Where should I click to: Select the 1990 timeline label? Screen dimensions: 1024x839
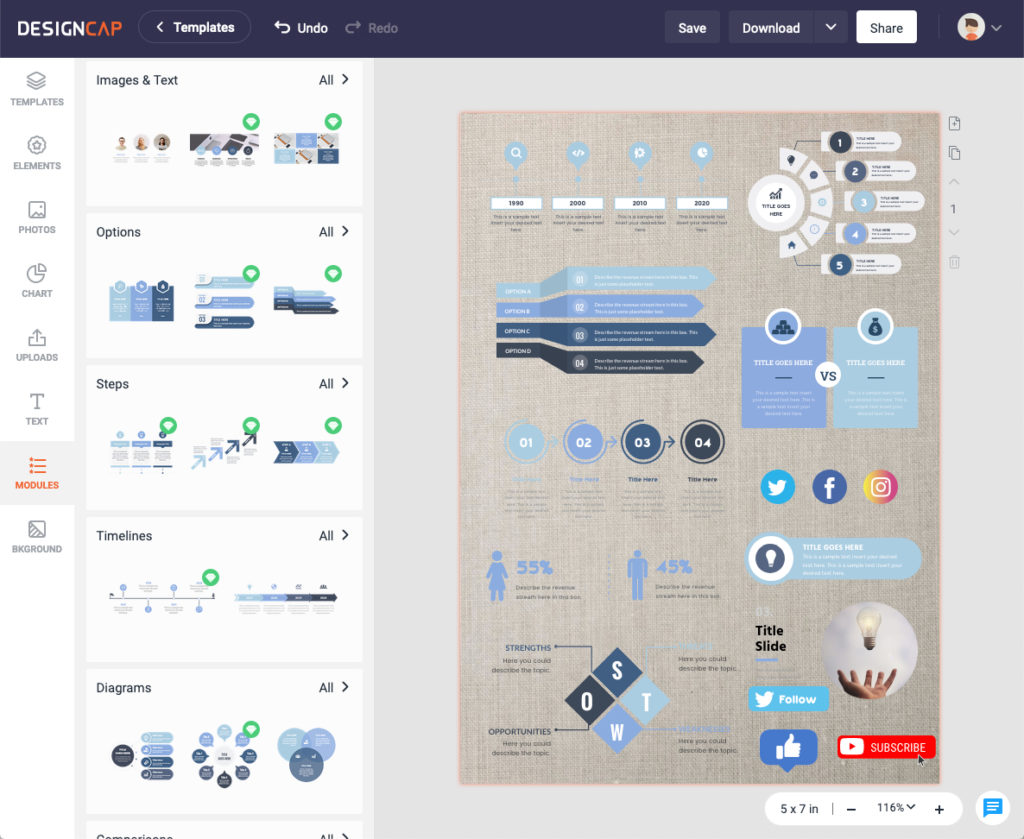coord(516,203)
